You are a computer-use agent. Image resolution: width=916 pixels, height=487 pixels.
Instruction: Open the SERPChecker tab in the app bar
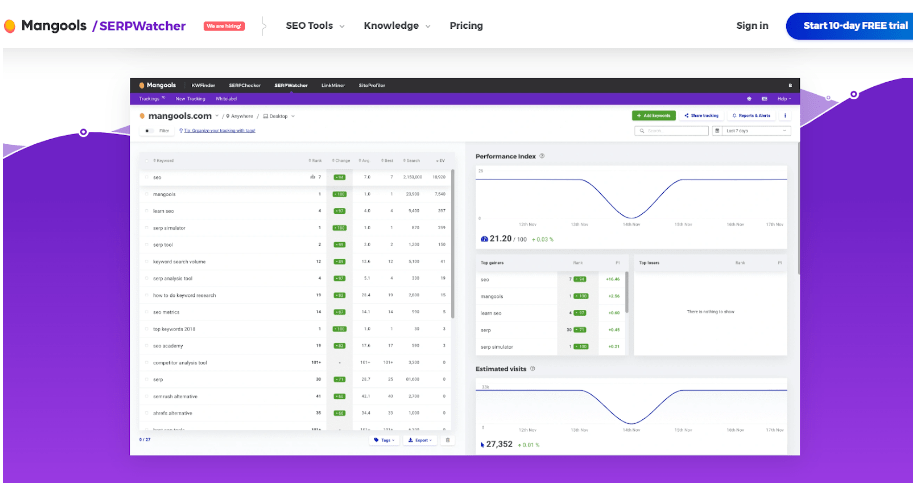coord(244,85)
